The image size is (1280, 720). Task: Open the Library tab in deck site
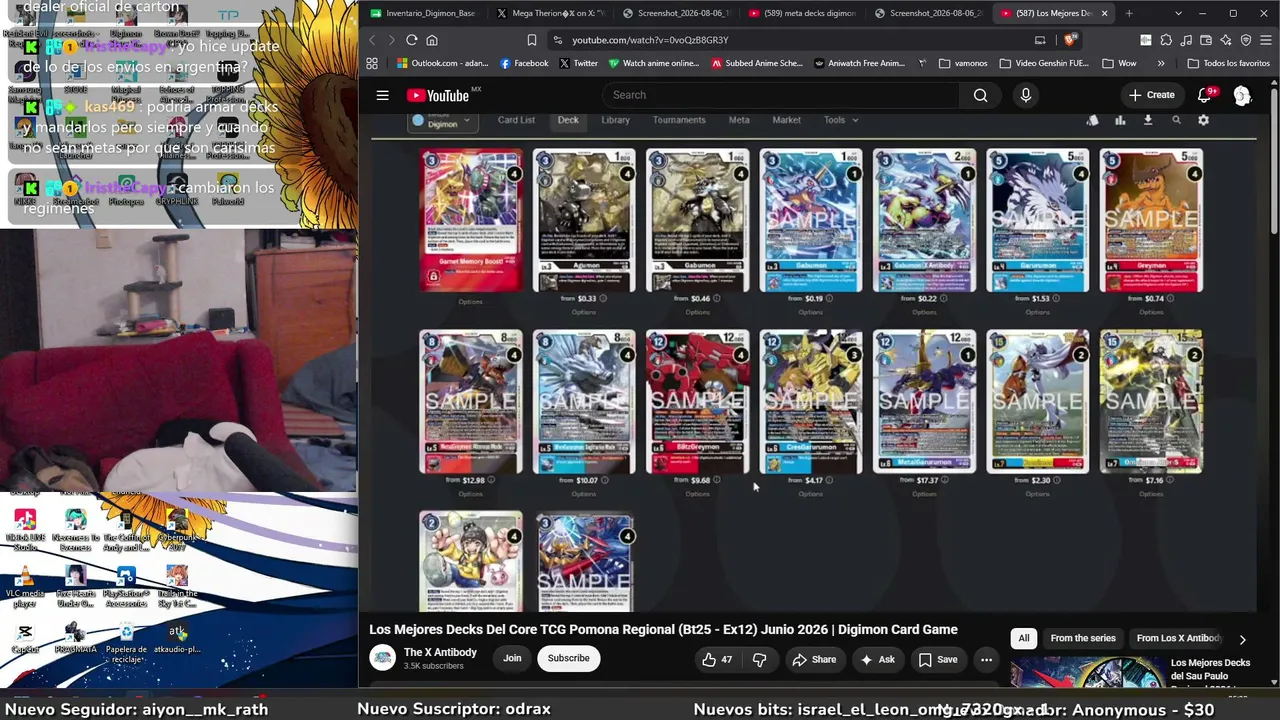point(615,120)
